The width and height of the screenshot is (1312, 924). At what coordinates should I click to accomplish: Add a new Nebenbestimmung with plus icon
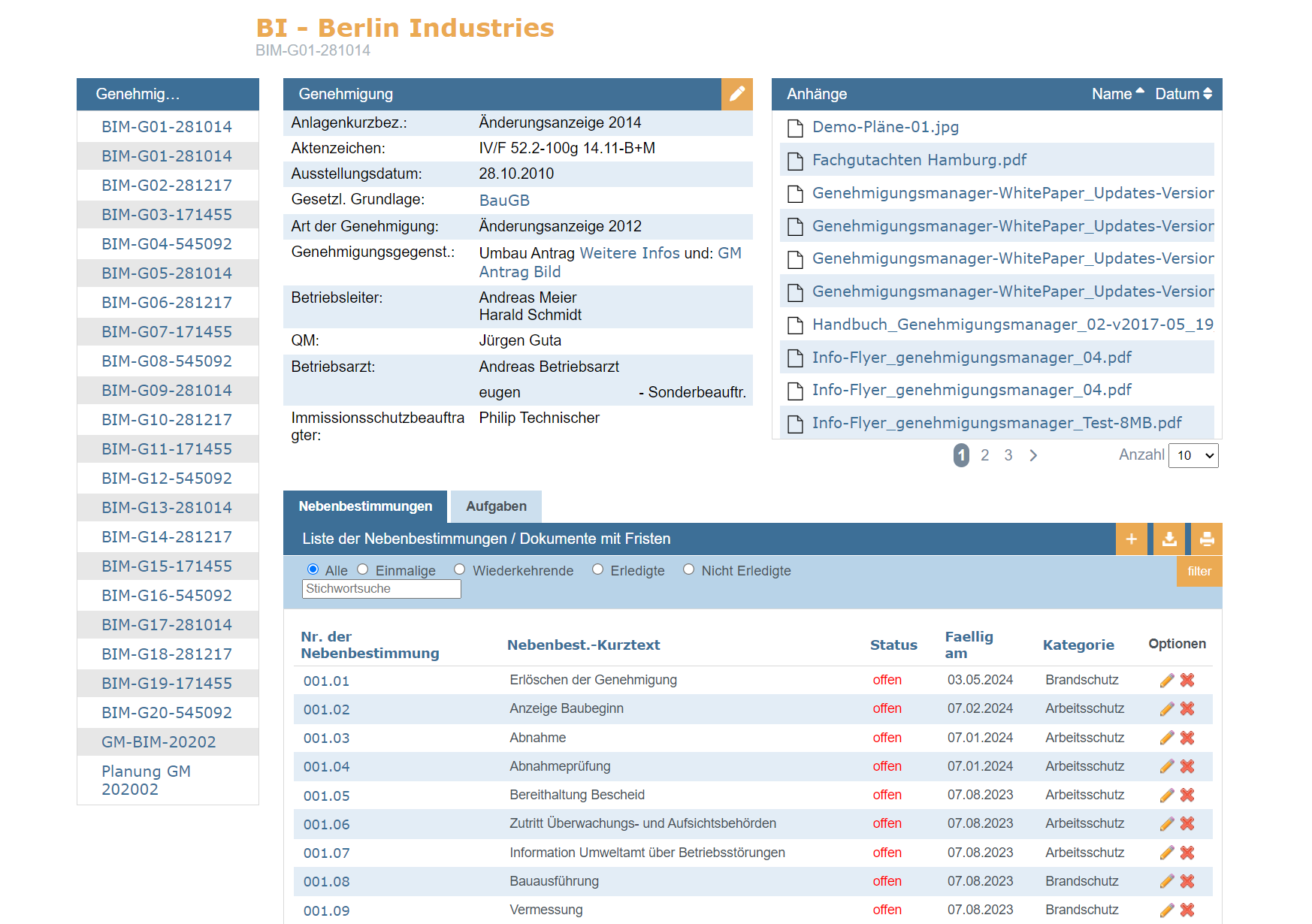pos(1131,539)
